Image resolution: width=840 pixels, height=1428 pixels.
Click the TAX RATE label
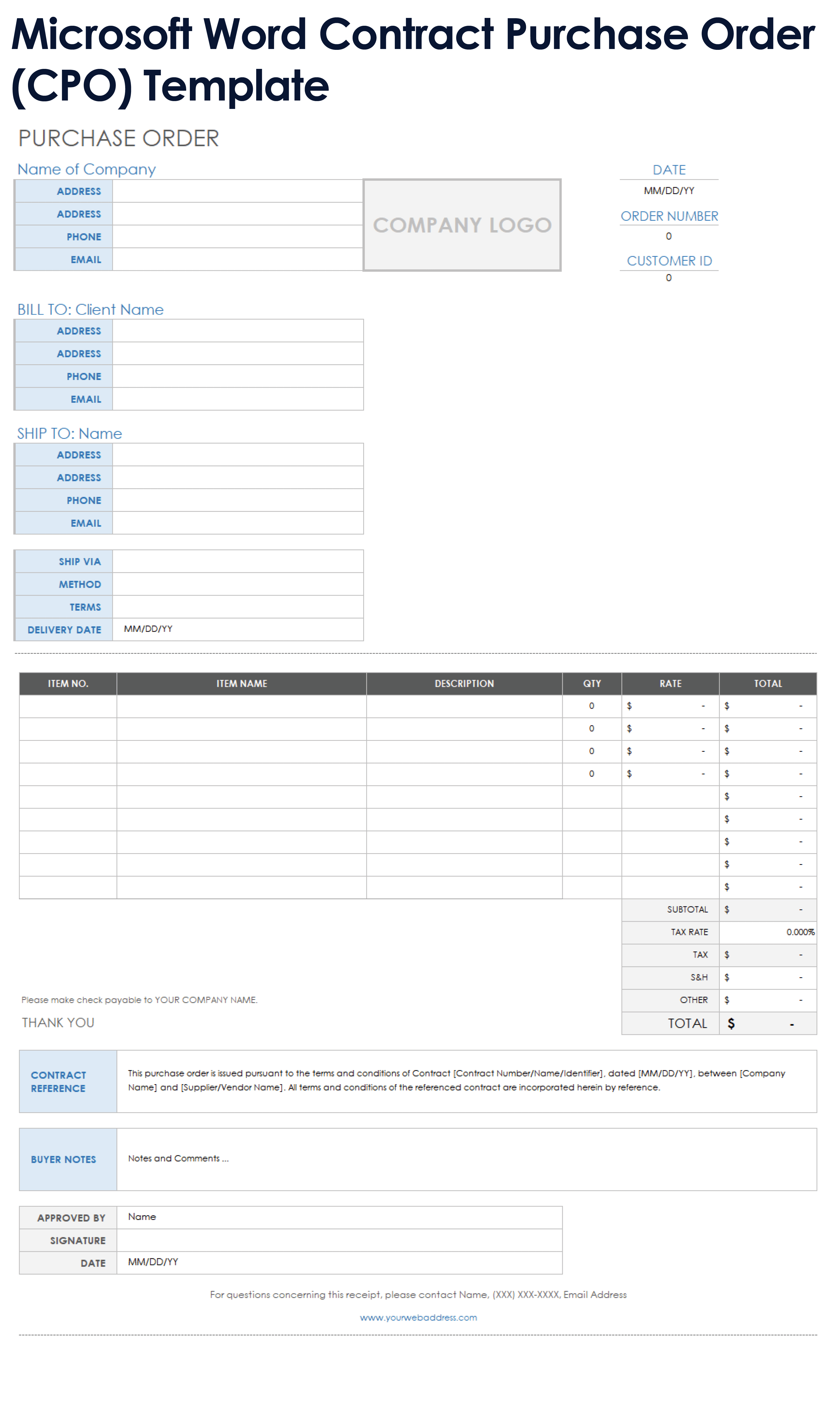689,932
